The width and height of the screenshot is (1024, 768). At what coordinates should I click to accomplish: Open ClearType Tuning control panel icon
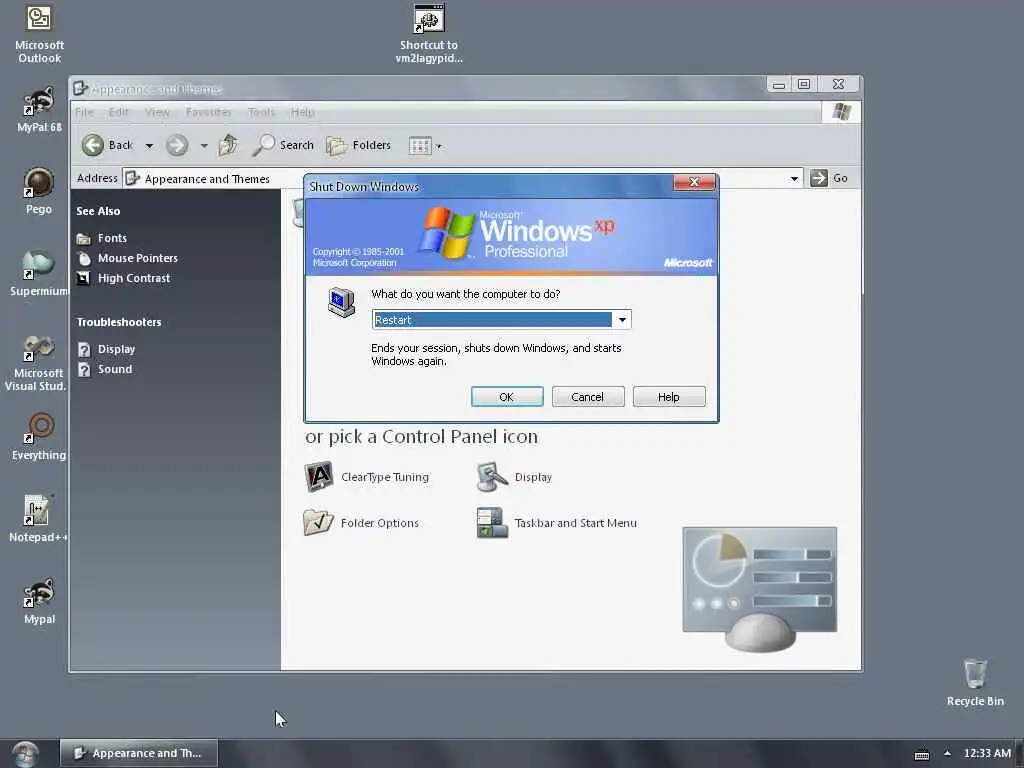[x=366, y=477]
